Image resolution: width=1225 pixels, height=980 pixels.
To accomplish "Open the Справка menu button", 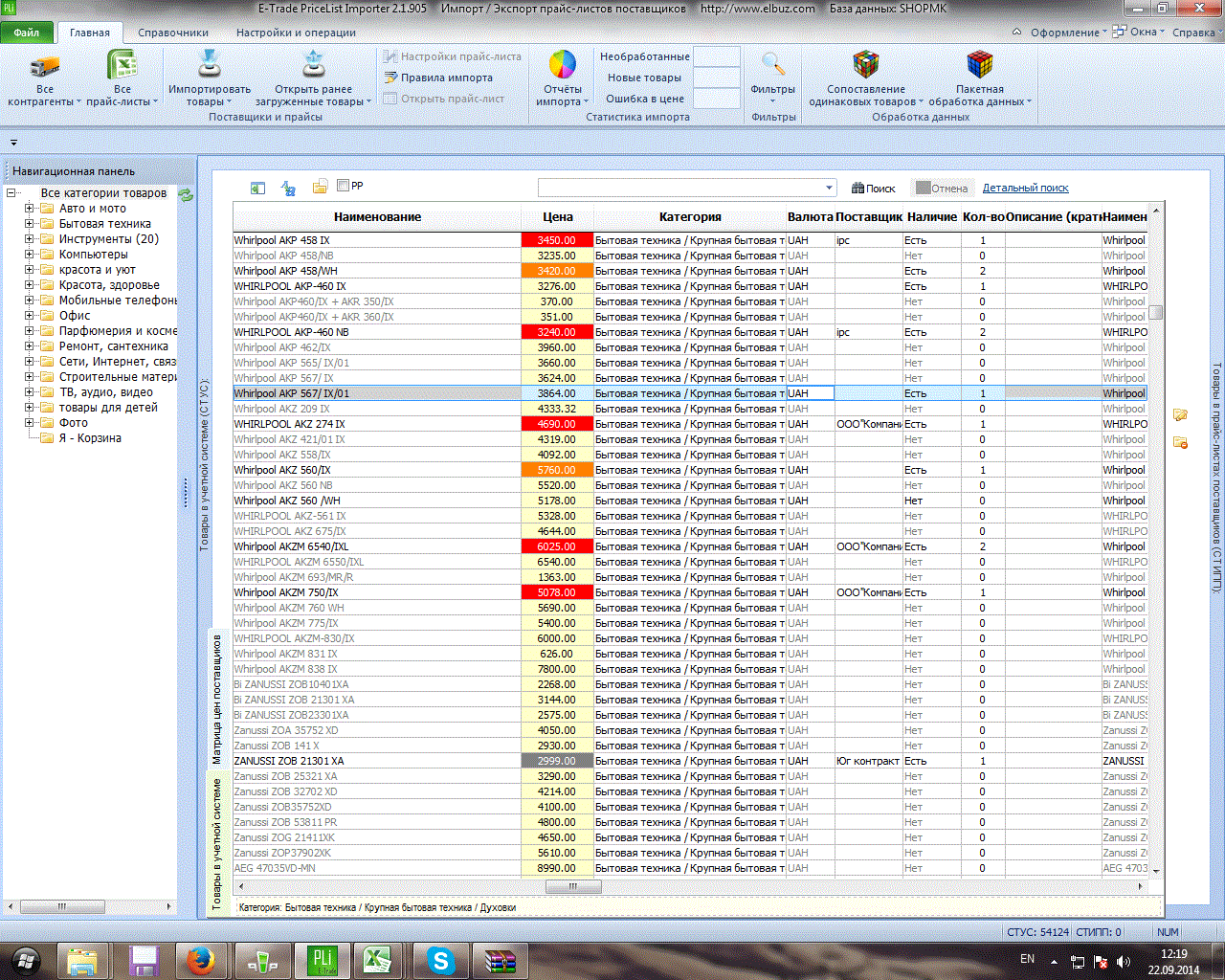I will (x=1195, y=32).
